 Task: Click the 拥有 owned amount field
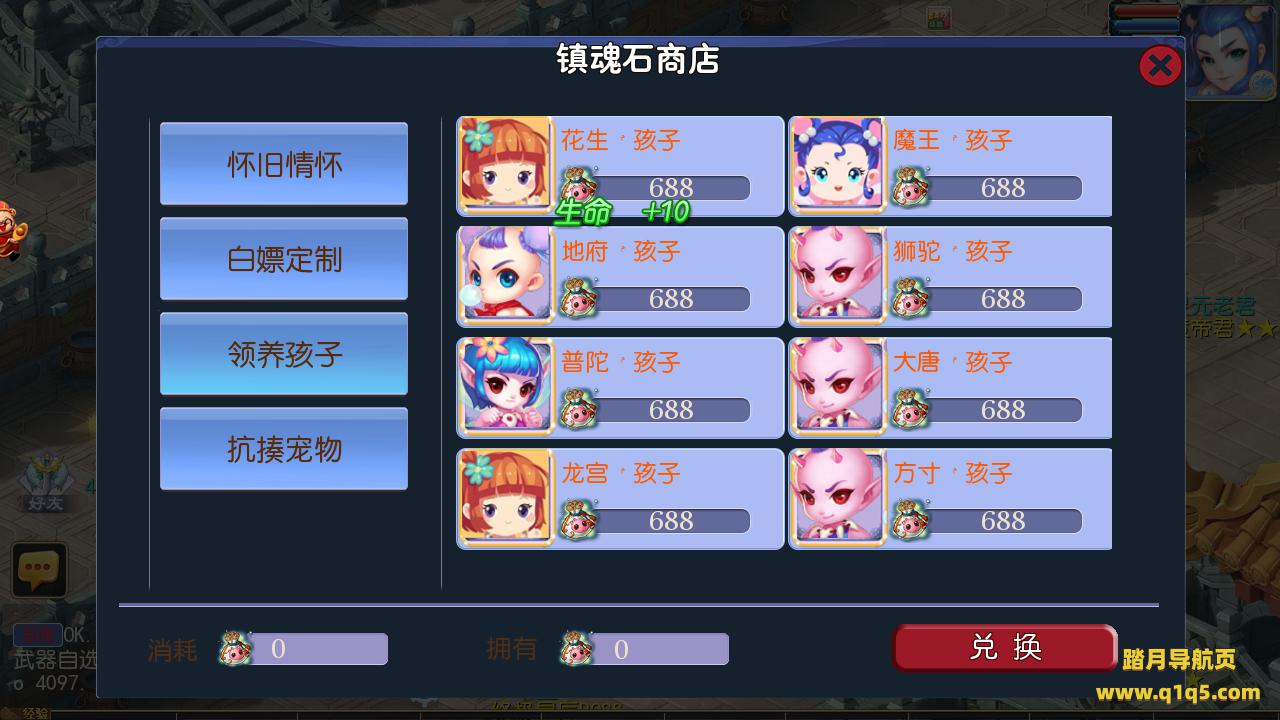pos(659,649)
